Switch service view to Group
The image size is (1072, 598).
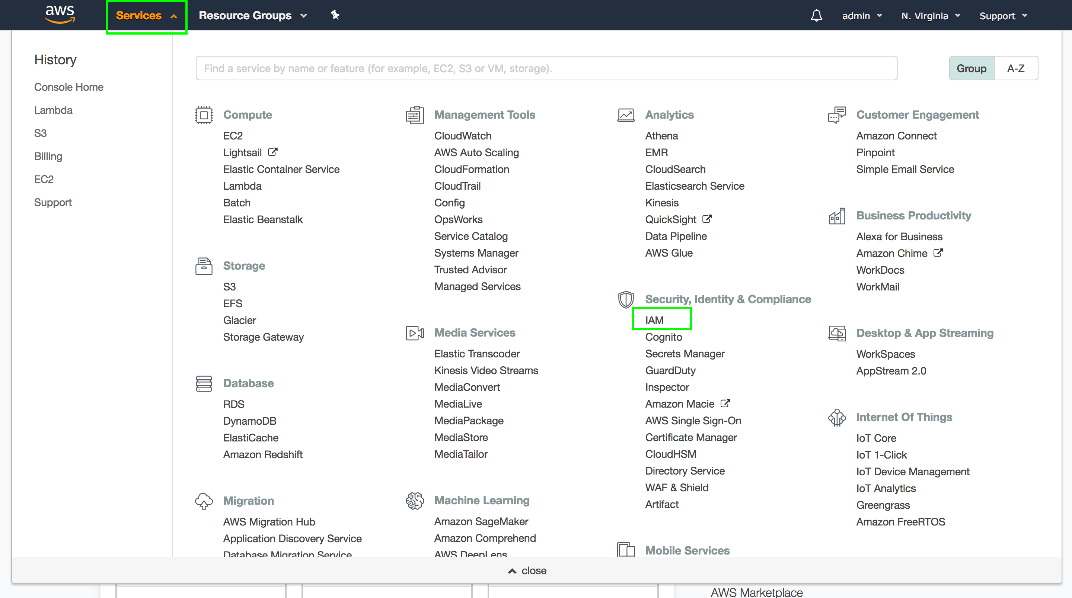(971, 69)
